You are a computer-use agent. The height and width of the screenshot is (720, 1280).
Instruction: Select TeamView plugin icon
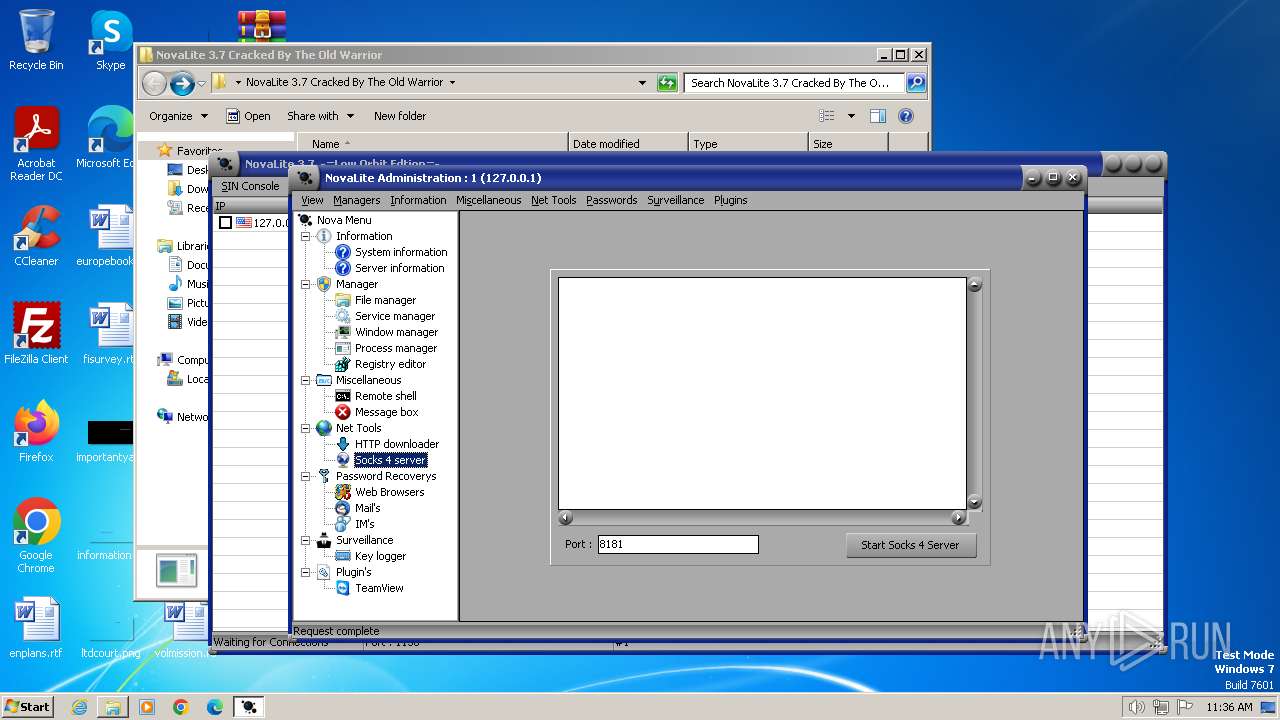pyautogui.click(x=343, y=588)
